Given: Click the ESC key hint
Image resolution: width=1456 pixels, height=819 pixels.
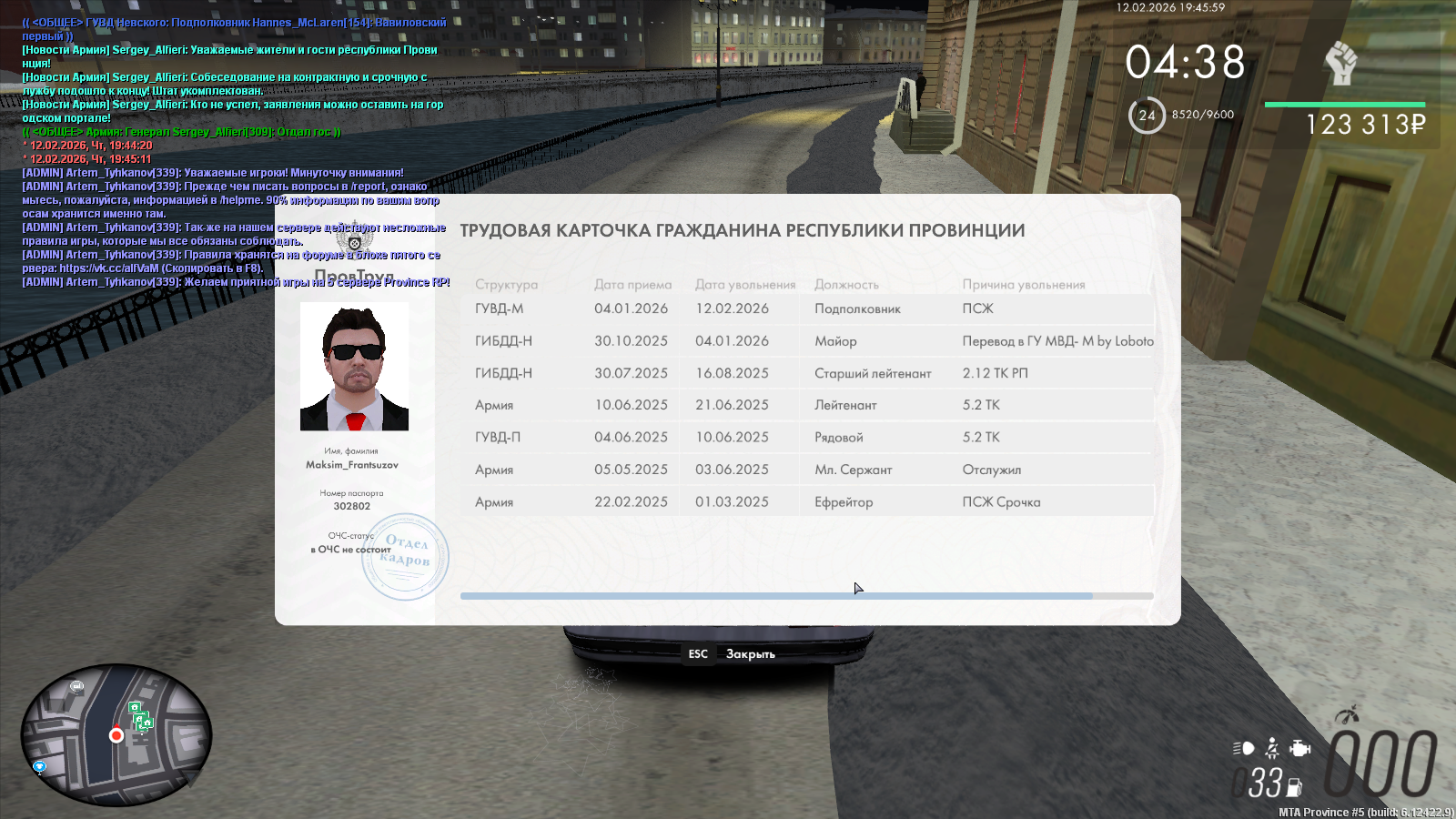Looking at the screenshot, I should click(x=698, y=653).
